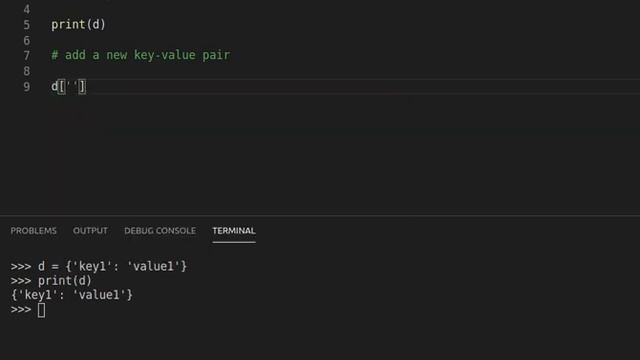Place cursor in d[''] on line 9

(x=69, y=87)
